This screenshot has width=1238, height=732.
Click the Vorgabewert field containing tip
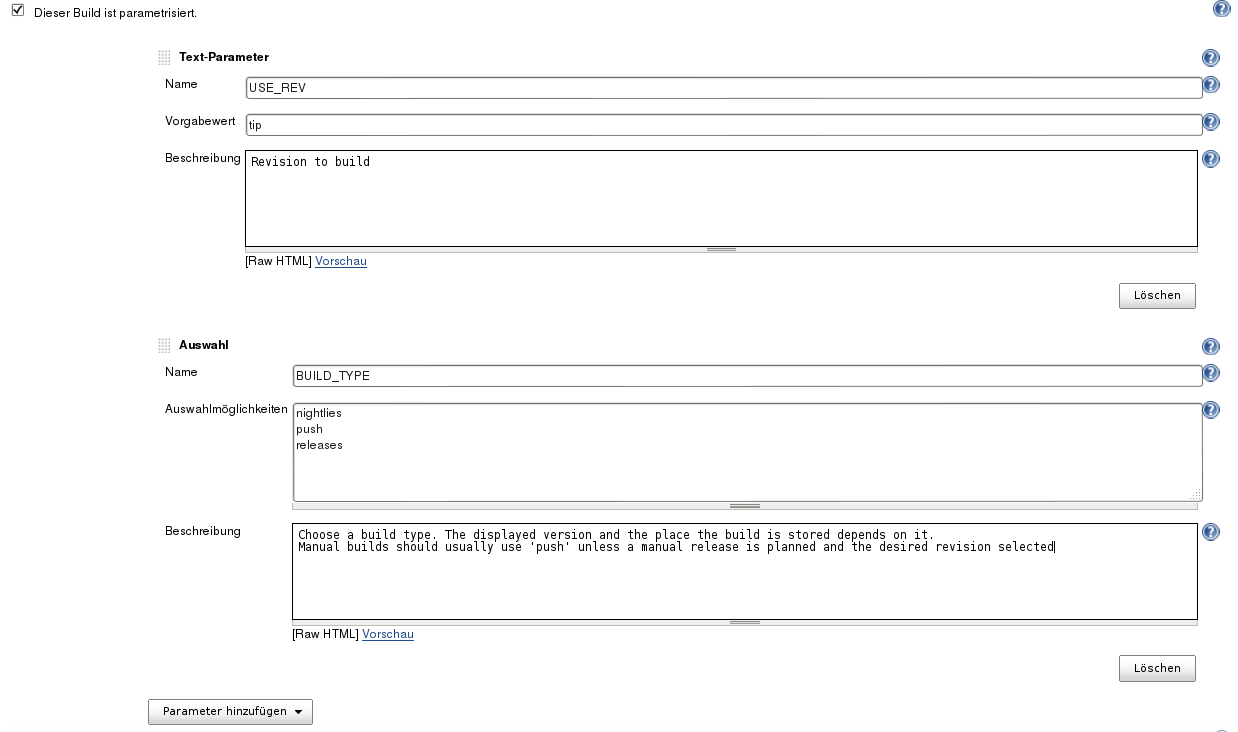coord(722,125)
